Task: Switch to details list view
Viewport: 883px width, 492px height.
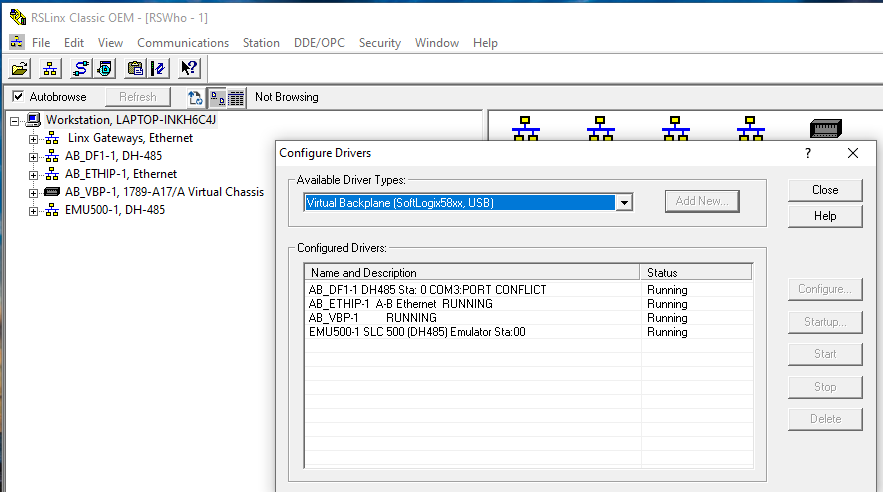Action: tap(236, 97)
